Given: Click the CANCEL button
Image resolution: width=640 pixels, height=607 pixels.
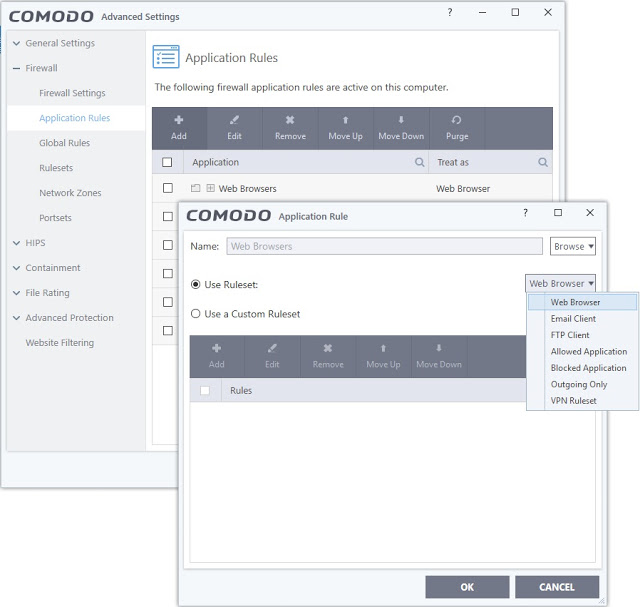Looking at the screenshot, I should coord(557,587).
